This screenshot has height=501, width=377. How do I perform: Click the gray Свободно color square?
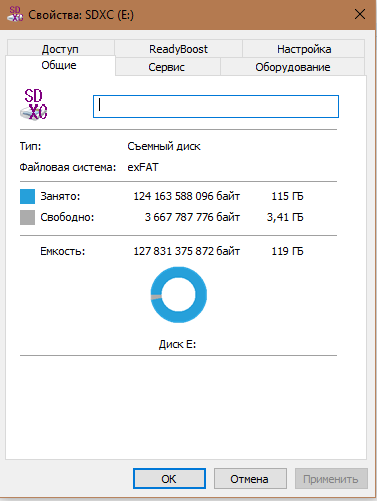(27, 217)
